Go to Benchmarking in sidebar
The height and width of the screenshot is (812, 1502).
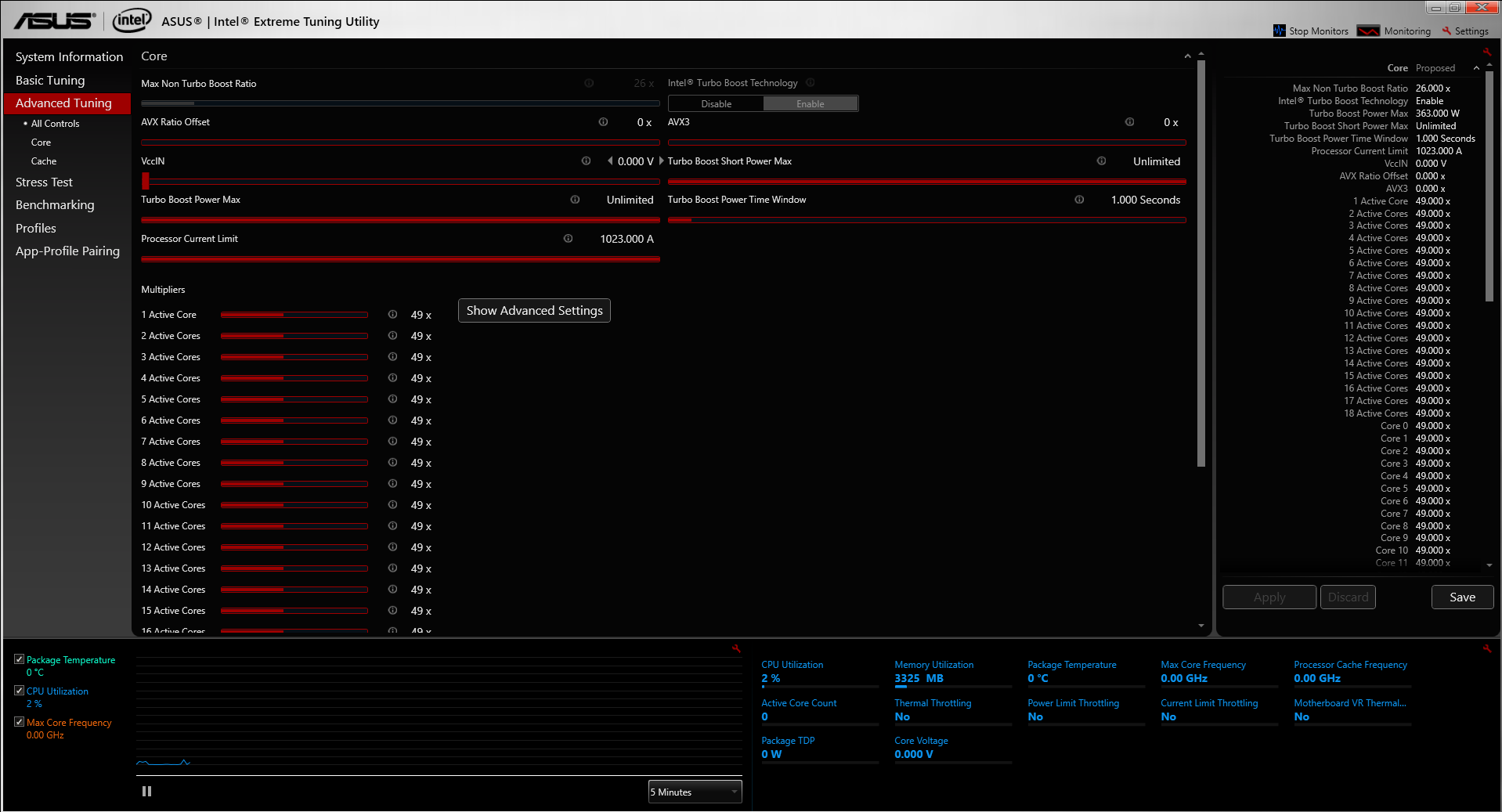click(55, 205)
